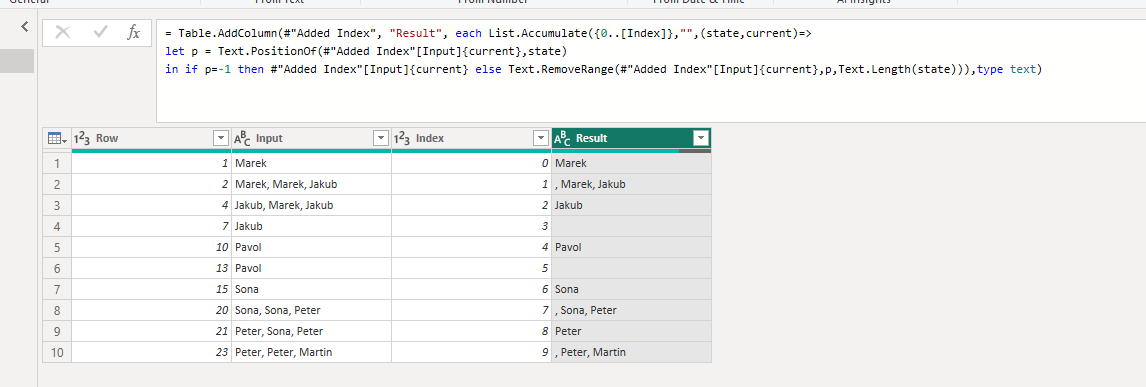Open the Row column filter dropdown

(221, 139)
